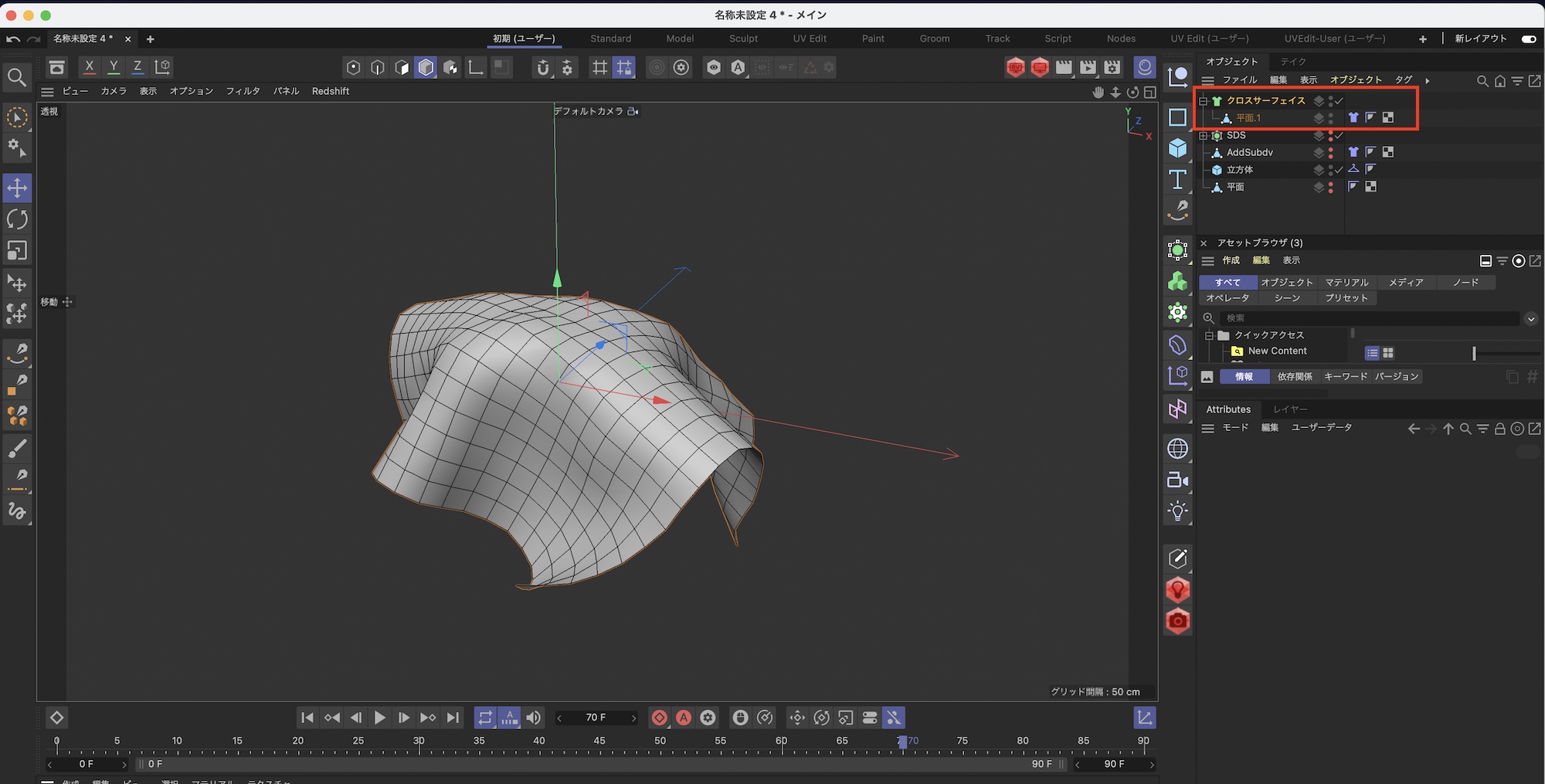Click the 依存関係 button in asset browser

pyautogui.click(x=1295, y=377)
